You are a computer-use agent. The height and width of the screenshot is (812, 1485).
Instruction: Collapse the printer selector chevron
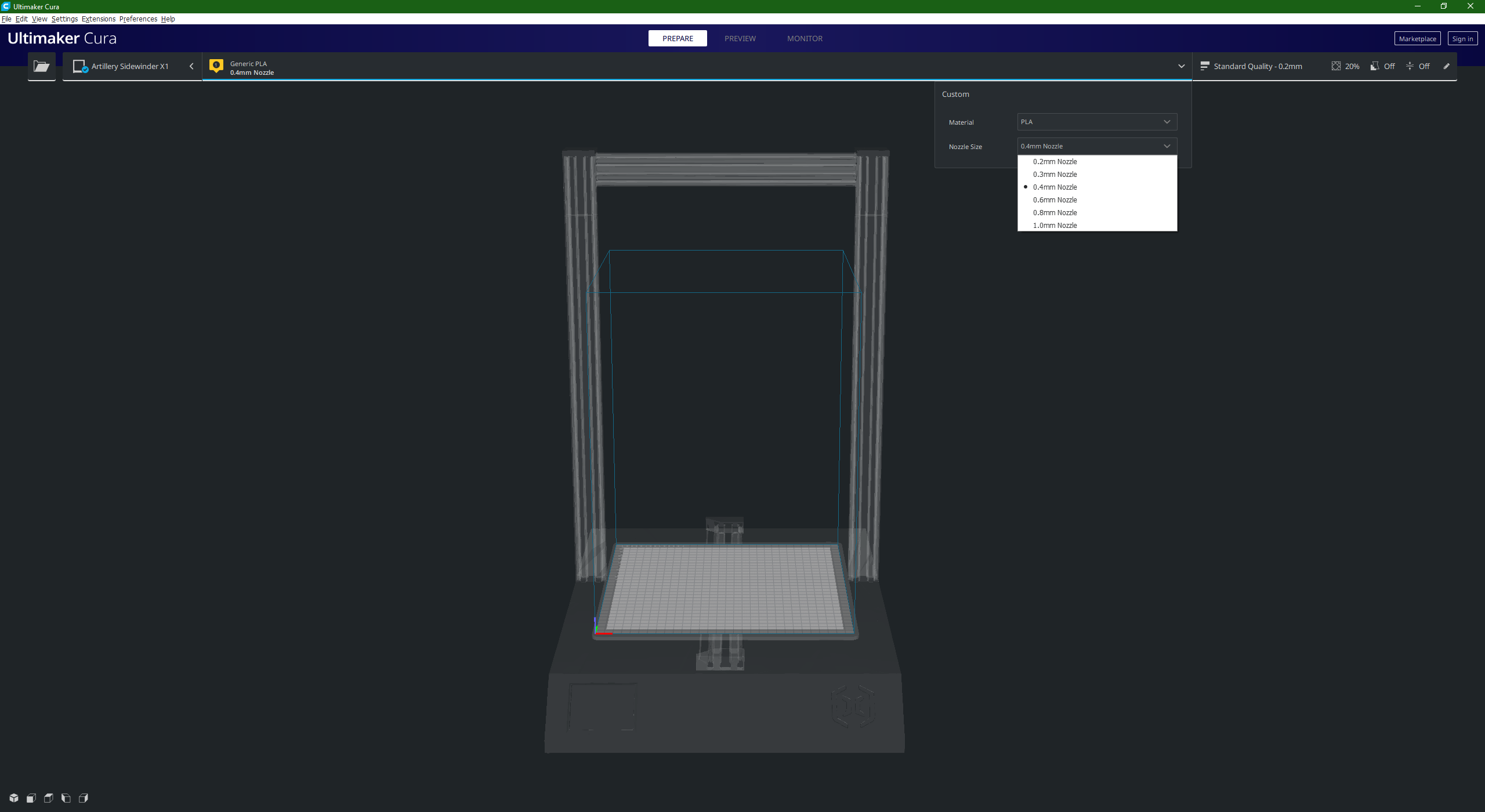tap(191, 66)
